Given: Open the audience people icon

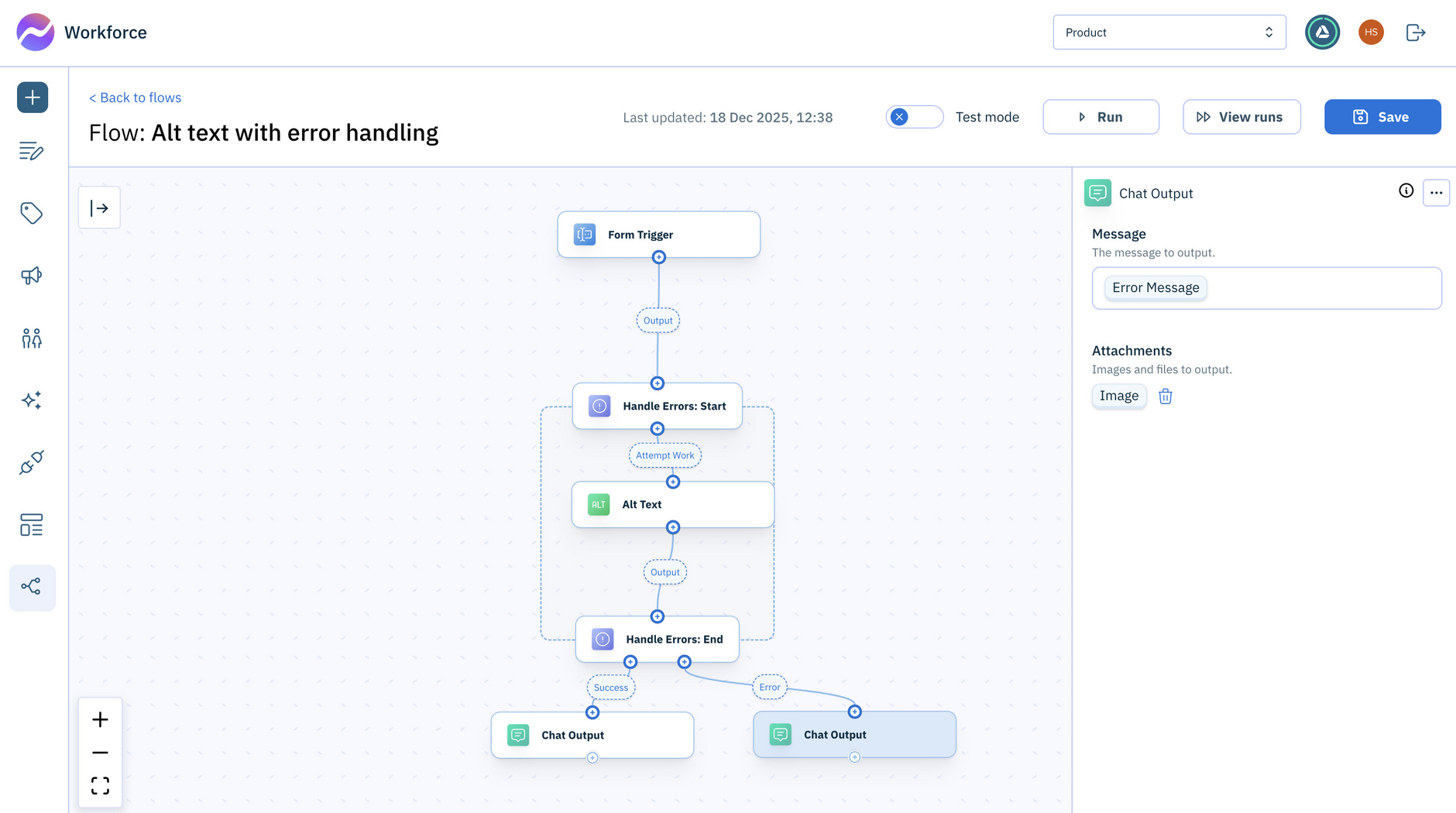Looking at the screenshot, I should [32, 338].
